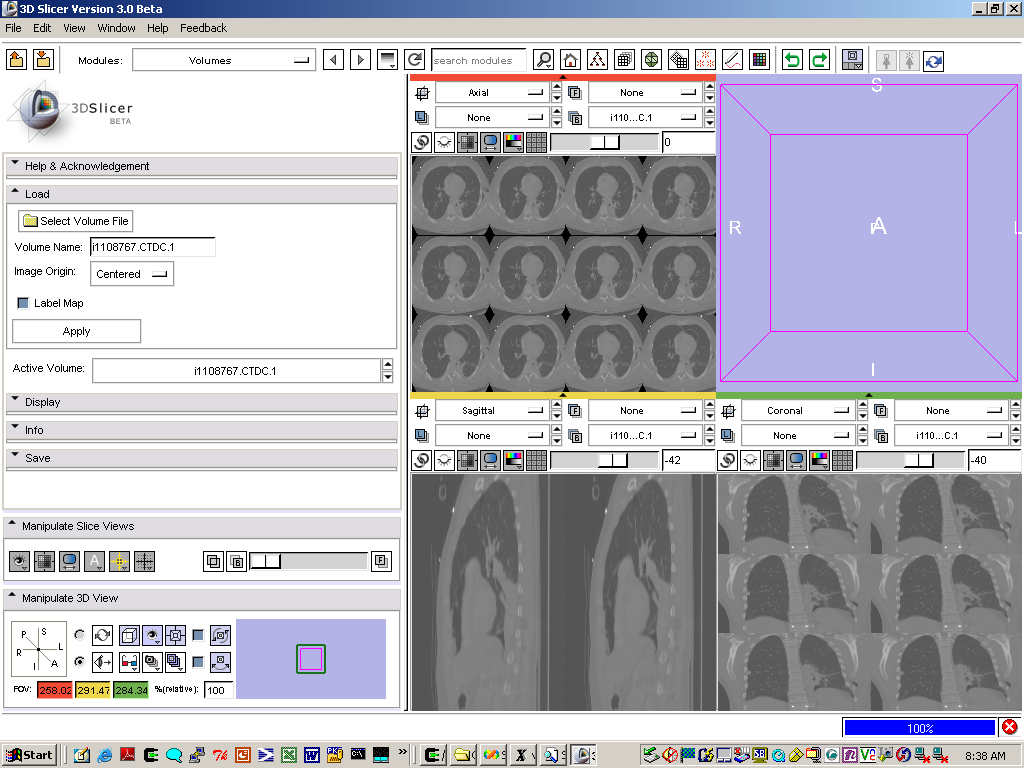Open the View menu
This screenshot has width=1024, height=768.
tap(74, 28)
